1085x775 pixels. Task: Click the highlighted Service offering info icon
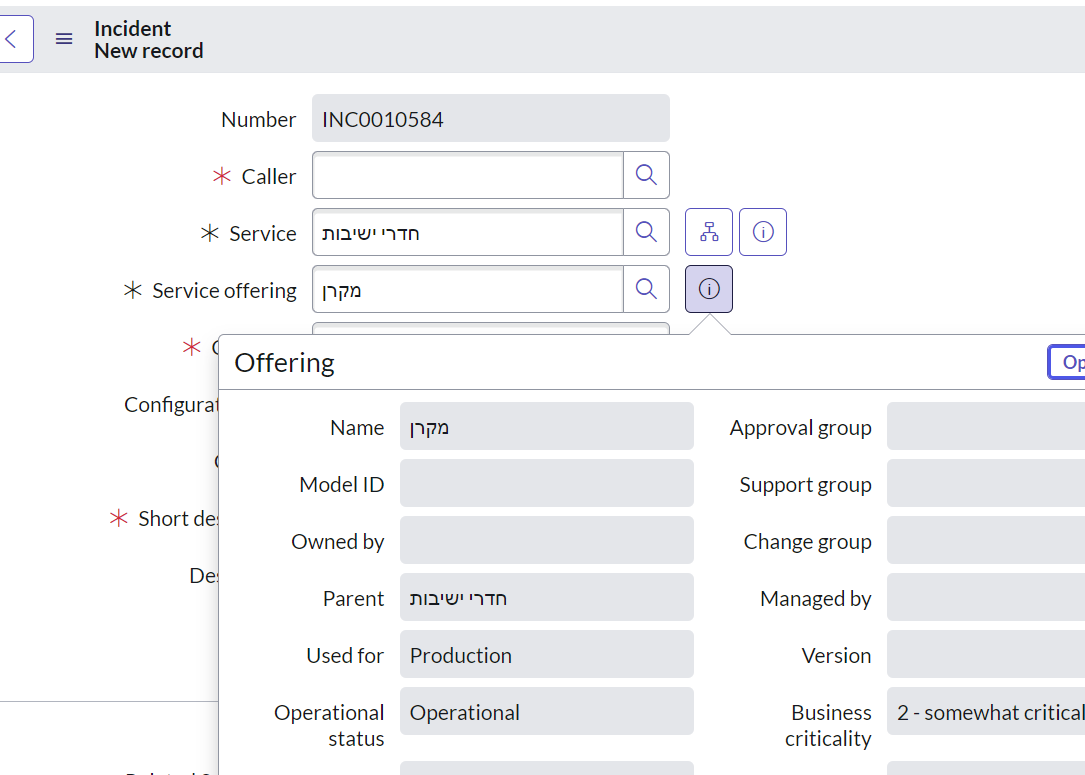(708, 288)
